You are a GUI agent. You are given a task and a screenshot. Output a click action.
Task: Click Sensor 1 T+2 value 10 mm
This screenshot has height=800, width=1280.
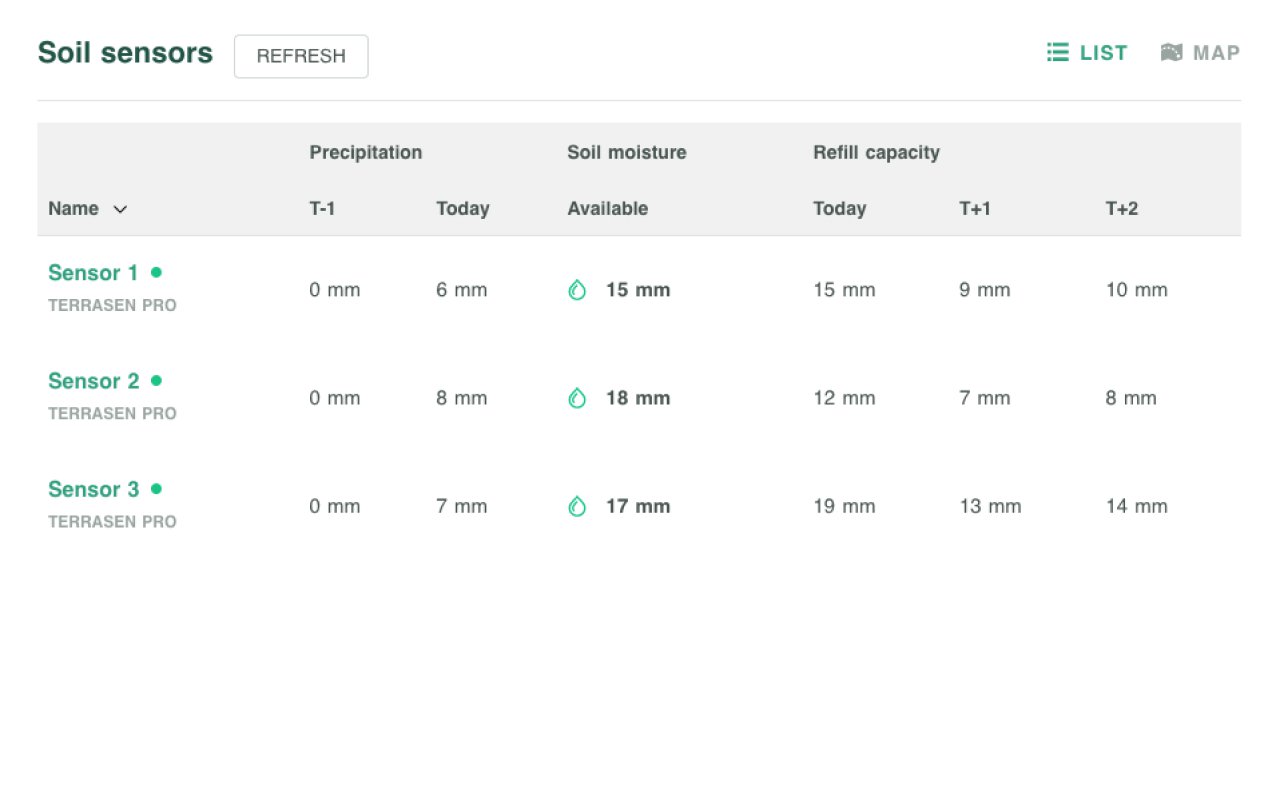point(1137,290)
